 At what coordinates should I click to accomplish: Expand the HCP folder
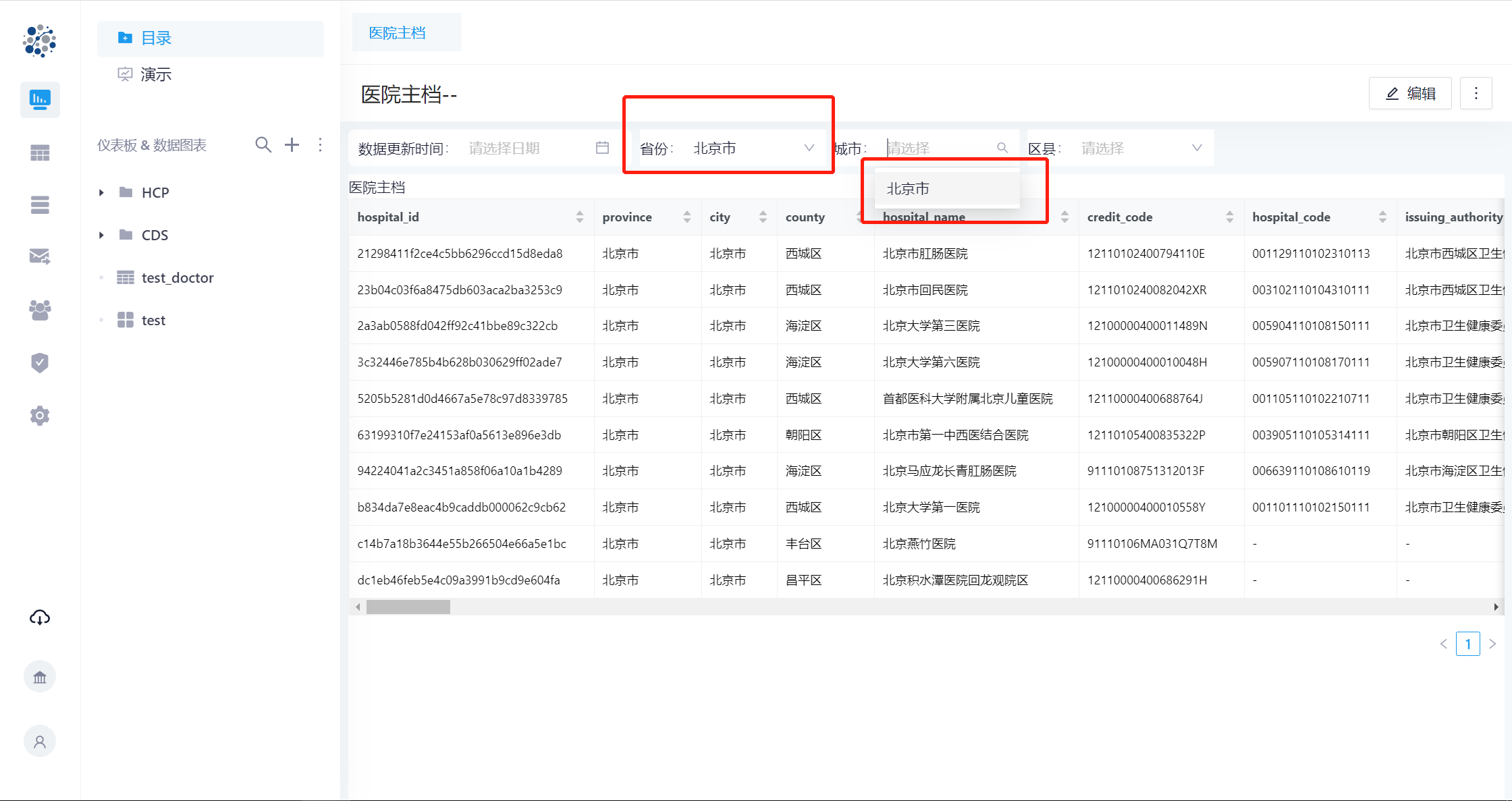click(x=101, y=192)
